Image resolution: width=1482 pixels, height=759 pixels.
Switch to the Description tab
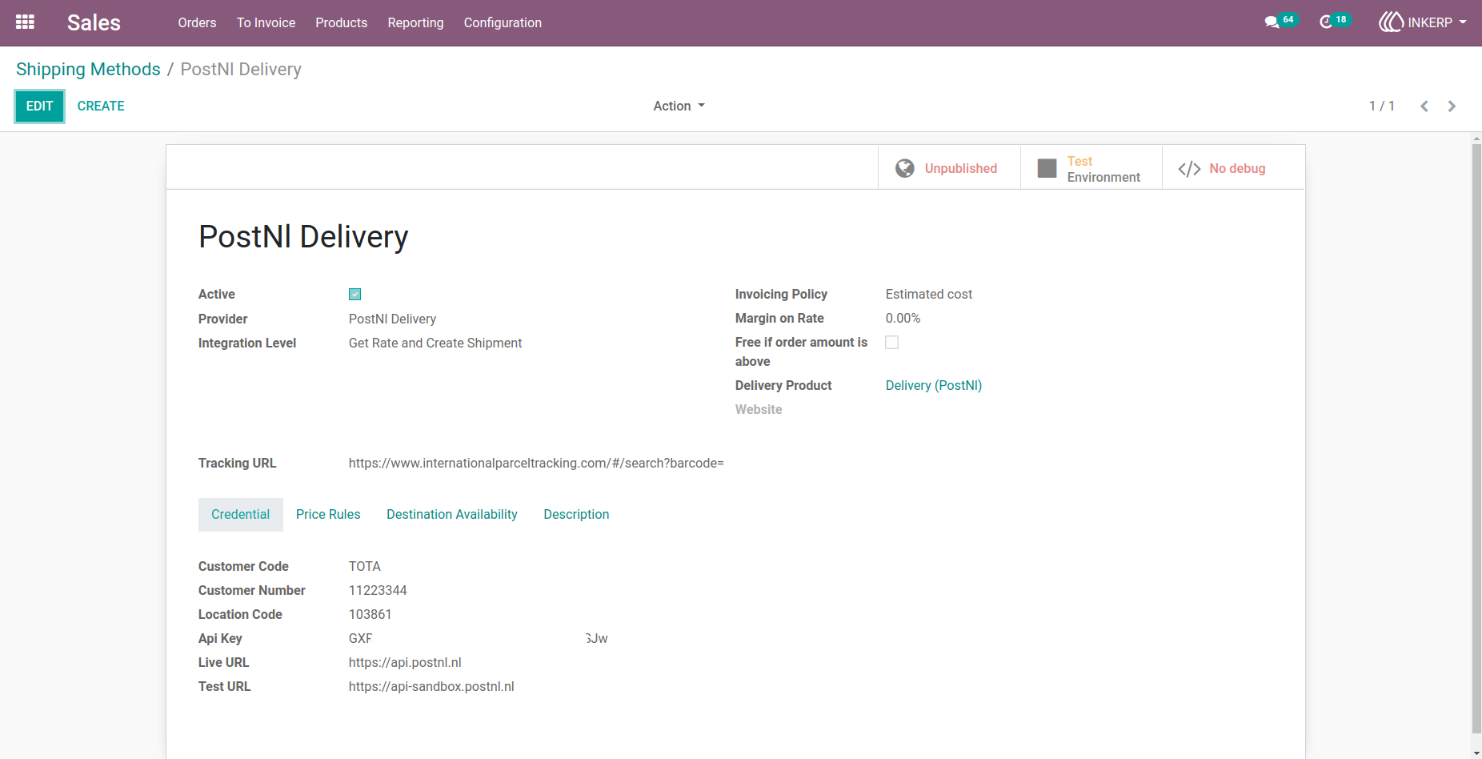tap(576, 514)
